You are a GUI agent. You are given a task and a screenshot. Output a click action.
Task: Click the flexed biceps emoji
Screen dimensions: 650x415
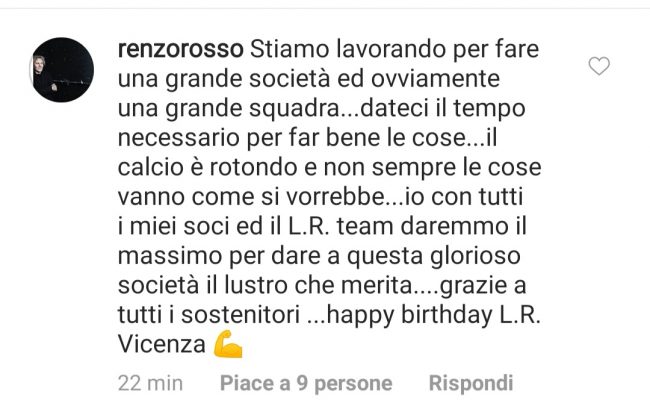click(228, 344)
